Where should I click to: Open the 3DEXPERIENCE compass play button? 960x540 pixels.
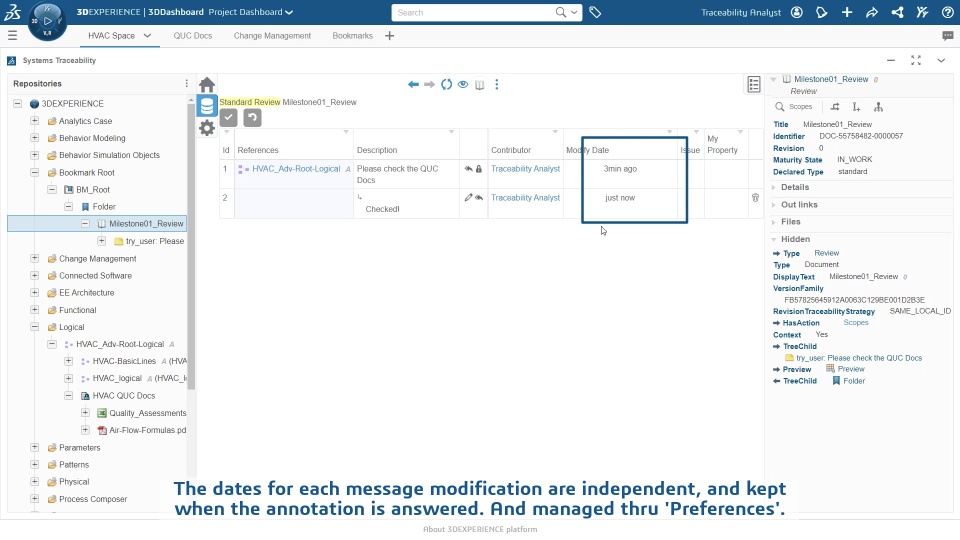pos(47,21)
